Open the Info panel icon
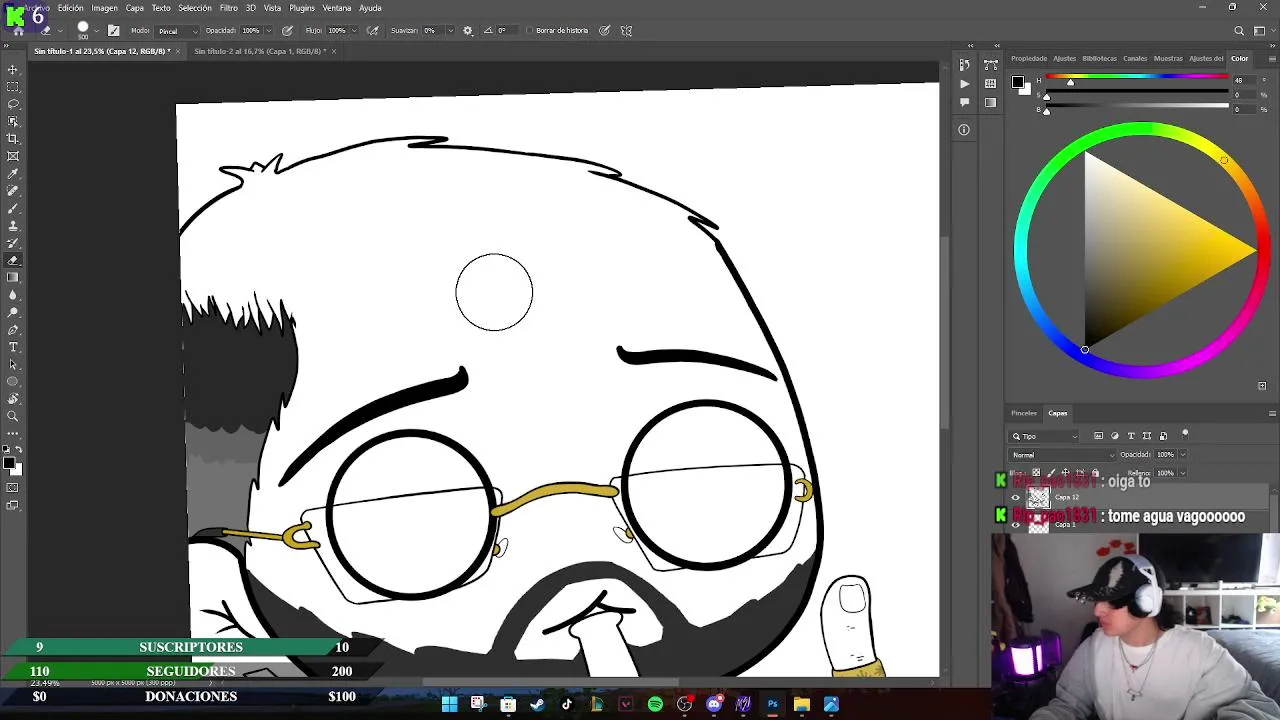This screenshot has height=720, width=1280. [964, 129]
